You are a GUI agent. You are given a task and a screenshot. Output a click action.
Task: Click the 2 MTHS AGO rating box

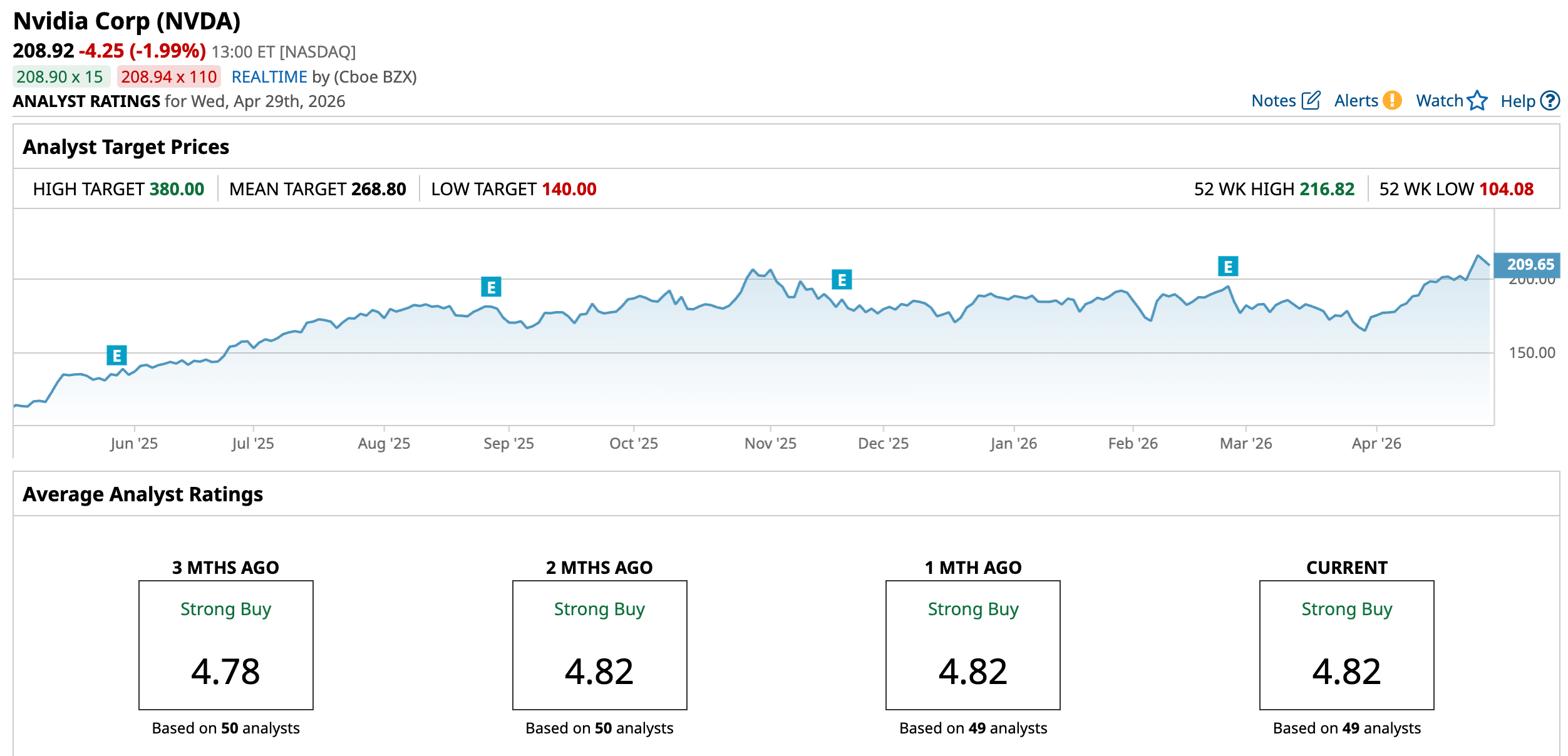tap(599, 645)
